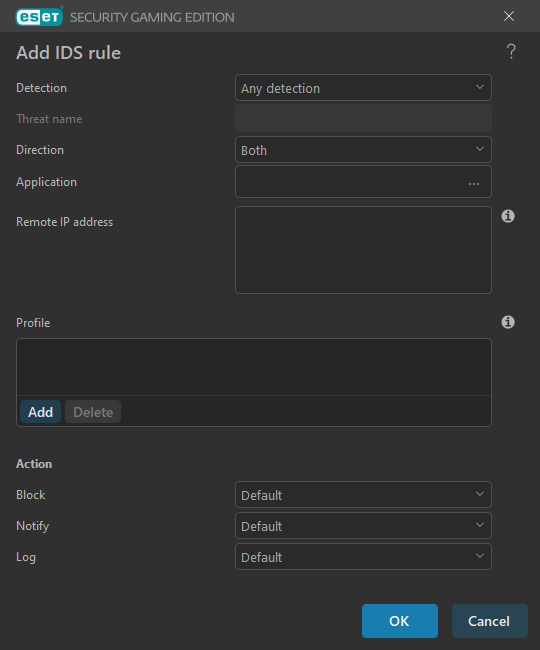Click the "Action" section heading

click(x=34, y=463)
